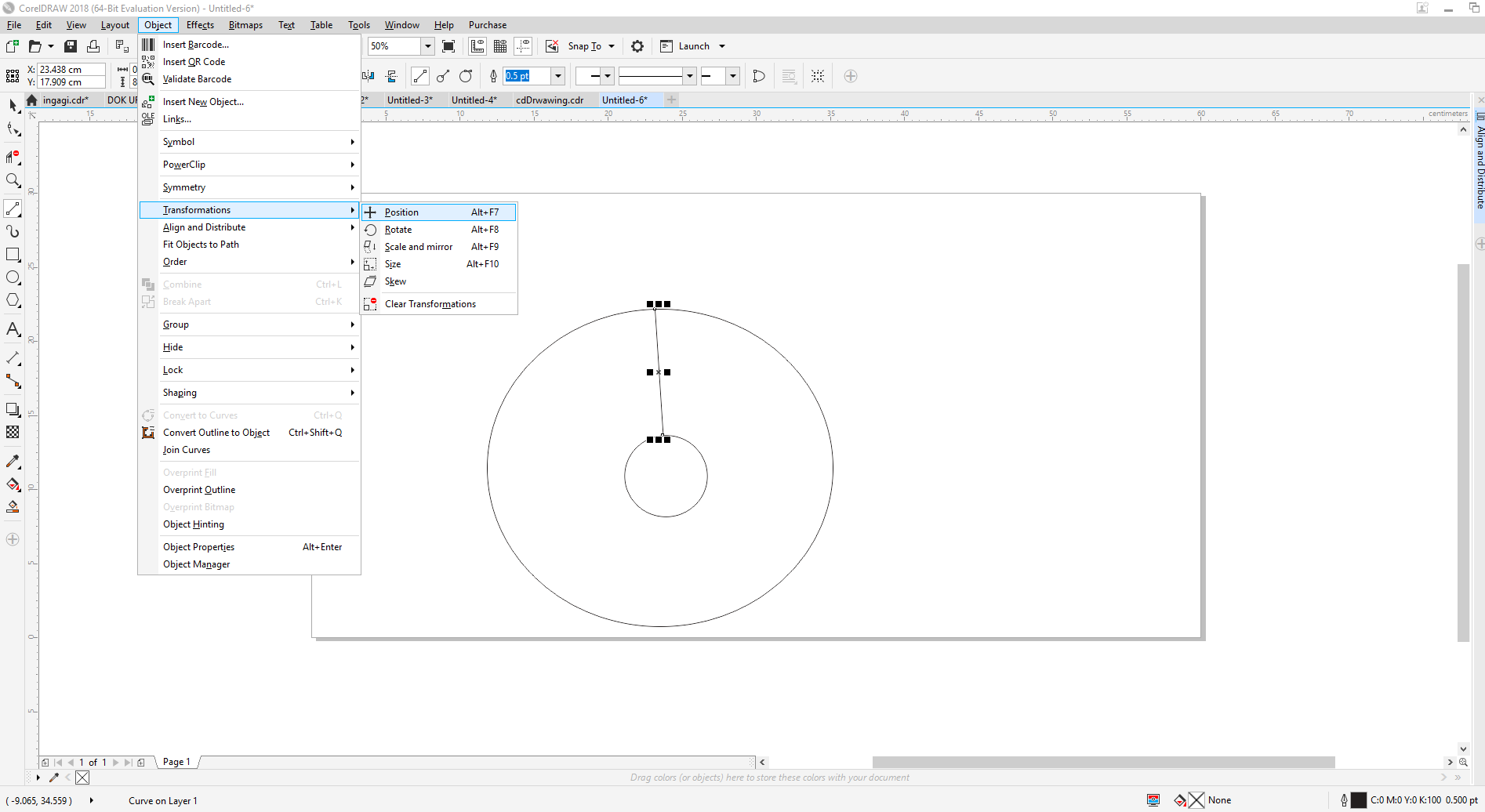Screen dimensions: 1485x812
Task: Click the no-color swatch in document palette
Action: [x=82, y=778]
